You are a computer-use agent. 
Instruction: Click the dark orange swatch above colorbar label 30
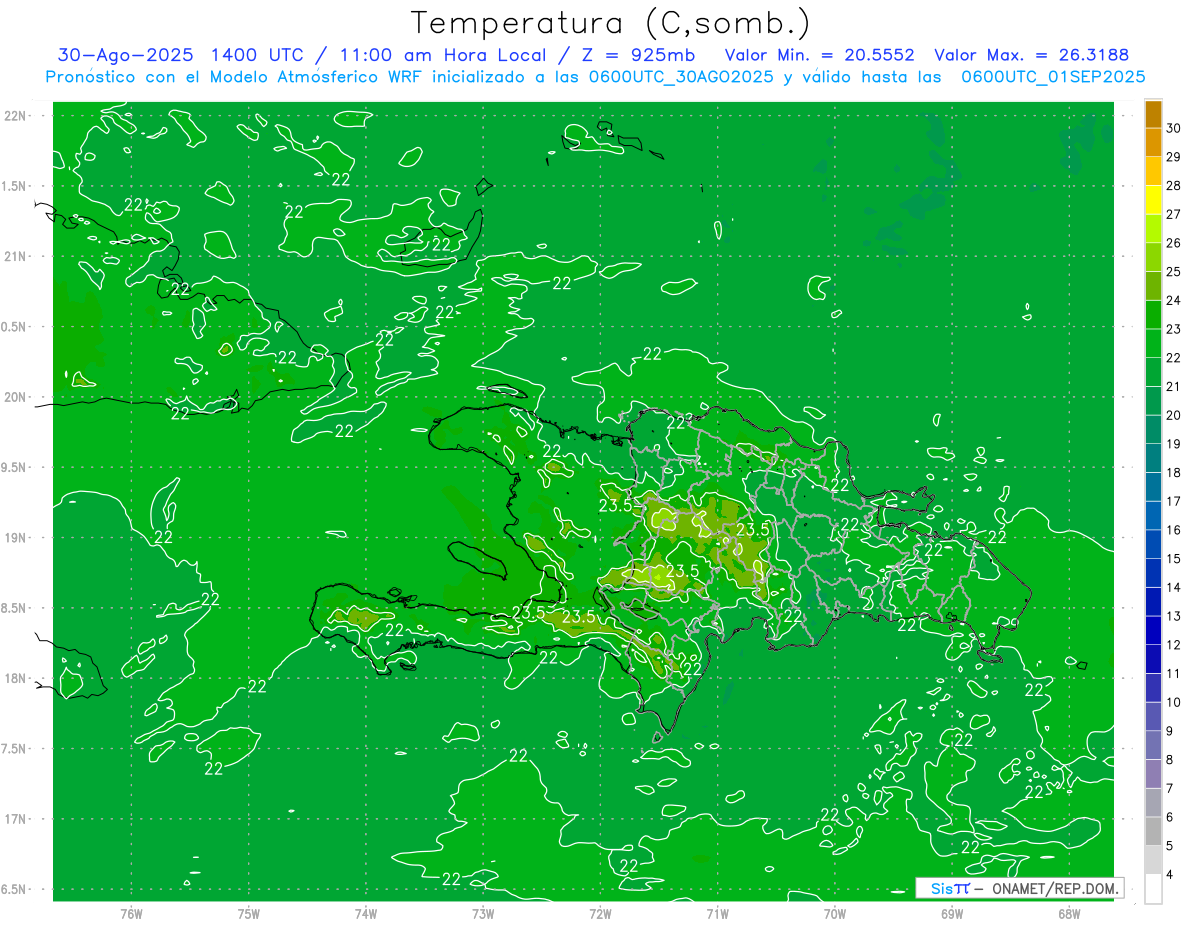point(1153,114)
